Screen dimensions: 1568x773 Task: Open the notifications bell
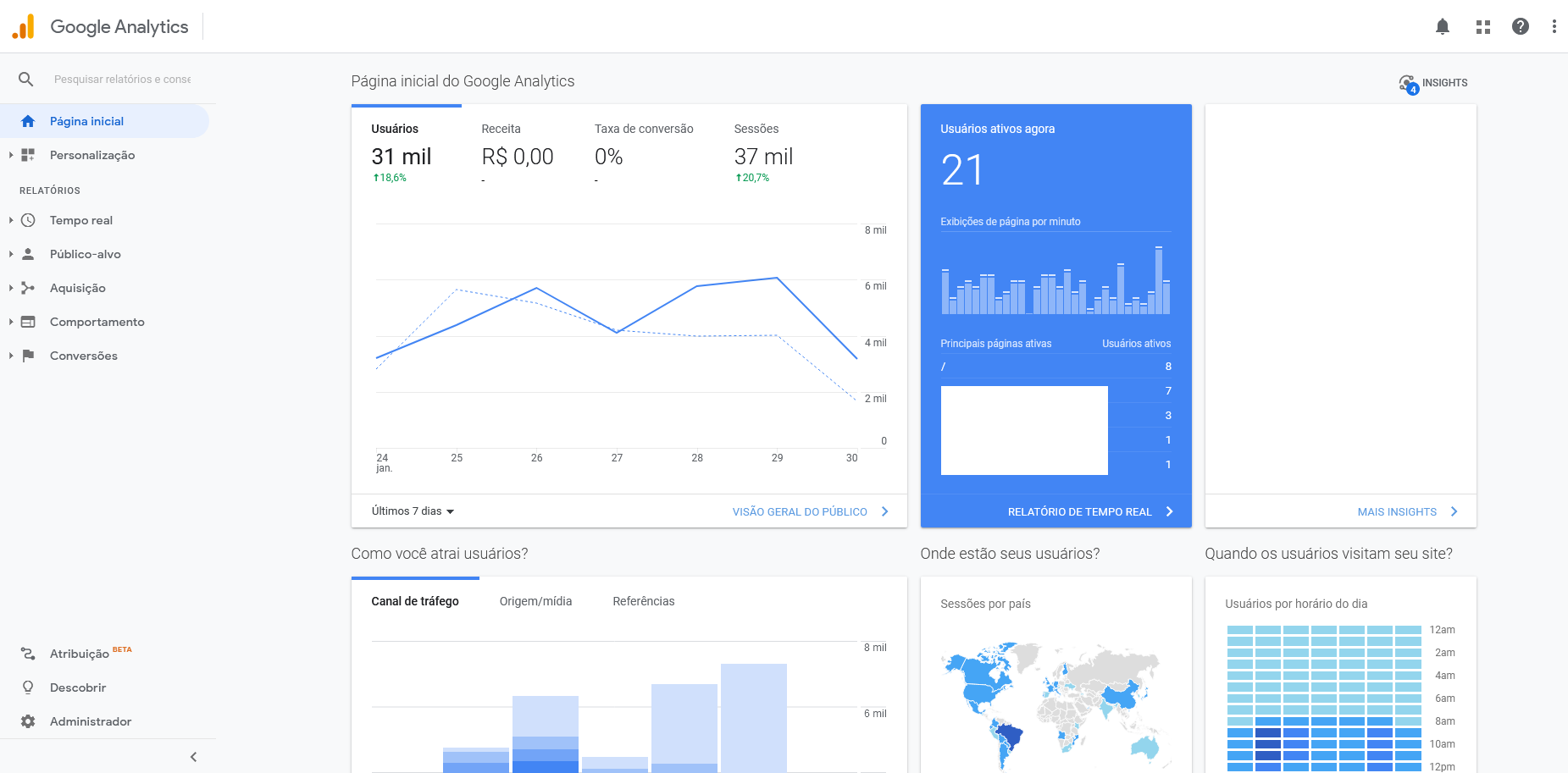1442,26
